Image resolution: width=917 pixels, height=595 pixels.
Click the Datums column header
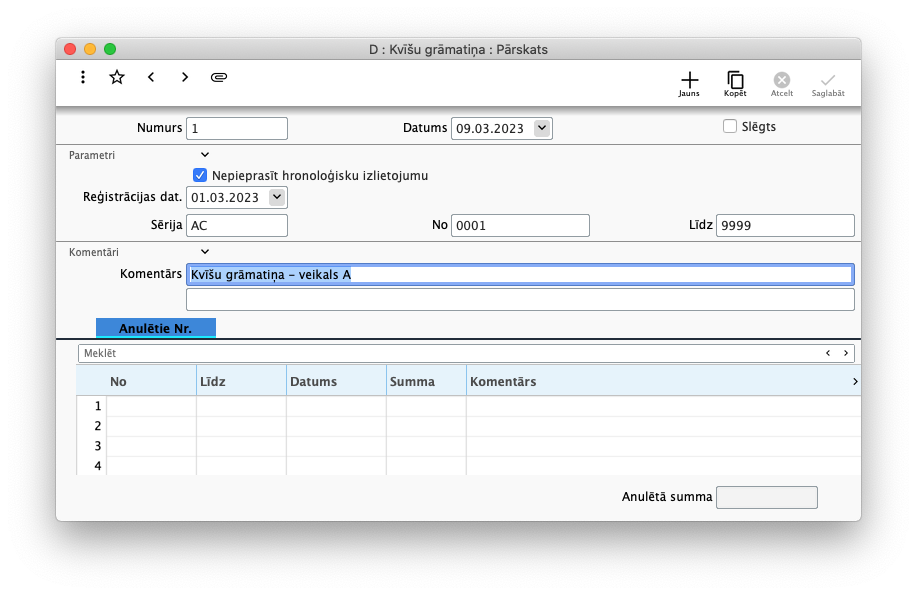(336, 381)
